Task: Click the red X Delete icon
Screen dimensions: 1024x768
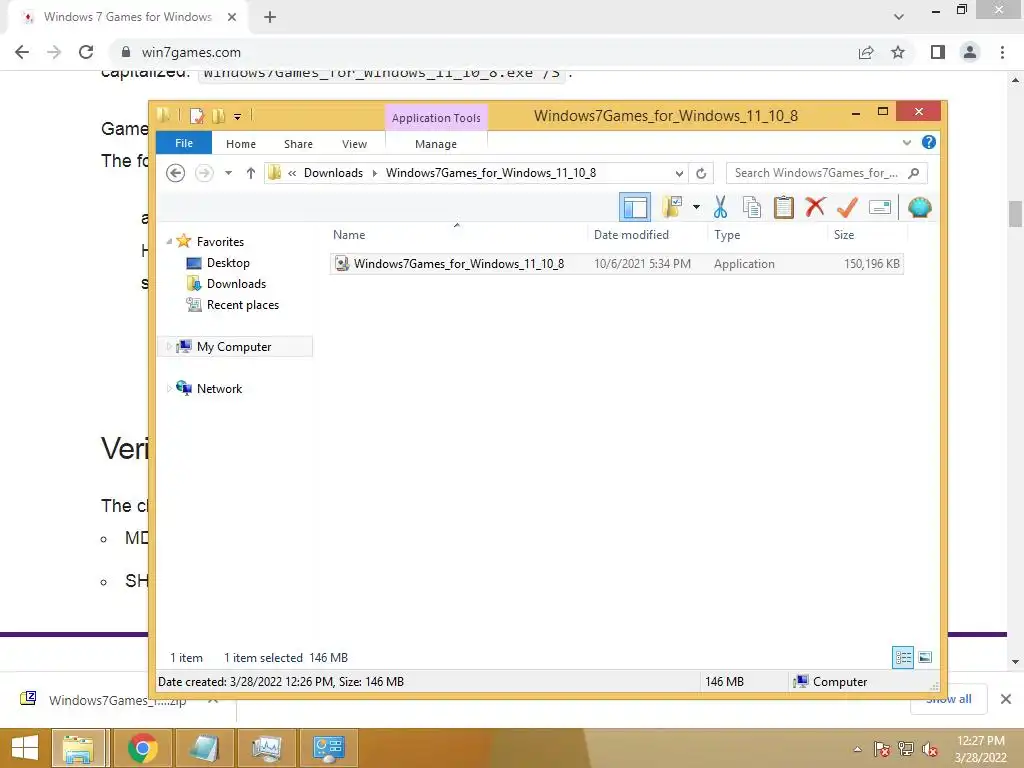Action: click(x=815, y=207)
